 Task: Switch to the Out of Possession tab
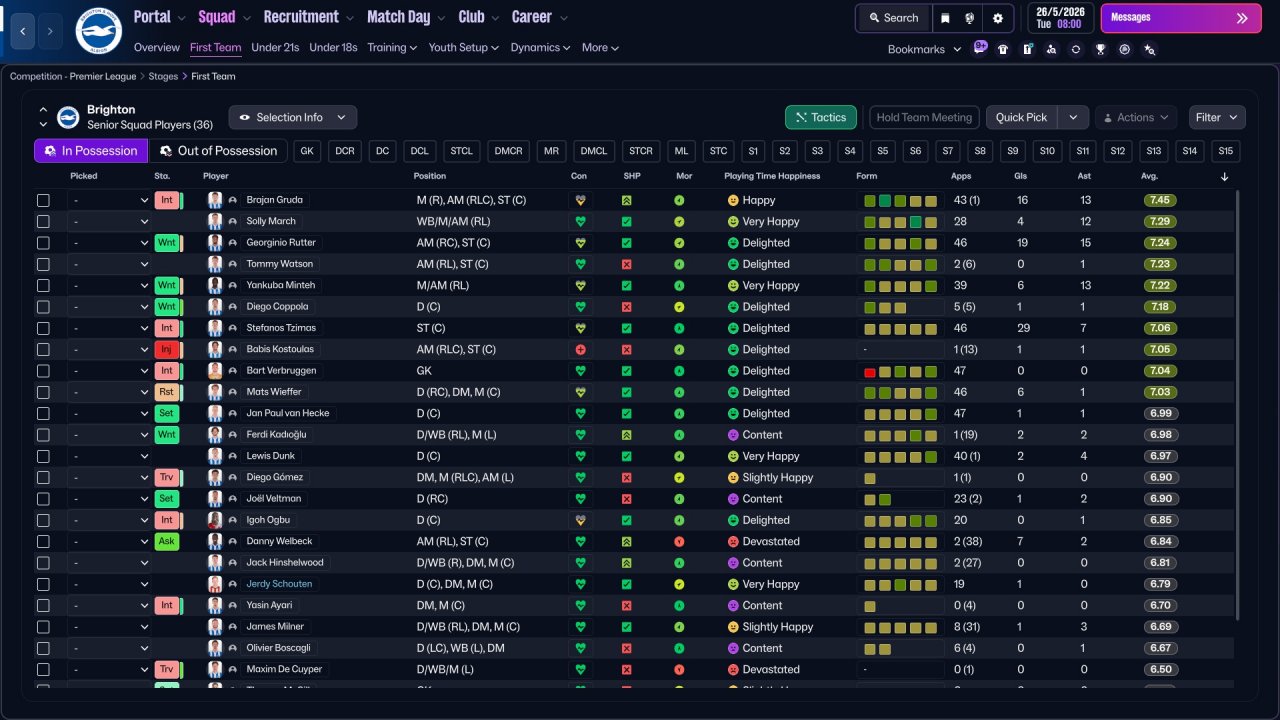(x=218, y=151)
